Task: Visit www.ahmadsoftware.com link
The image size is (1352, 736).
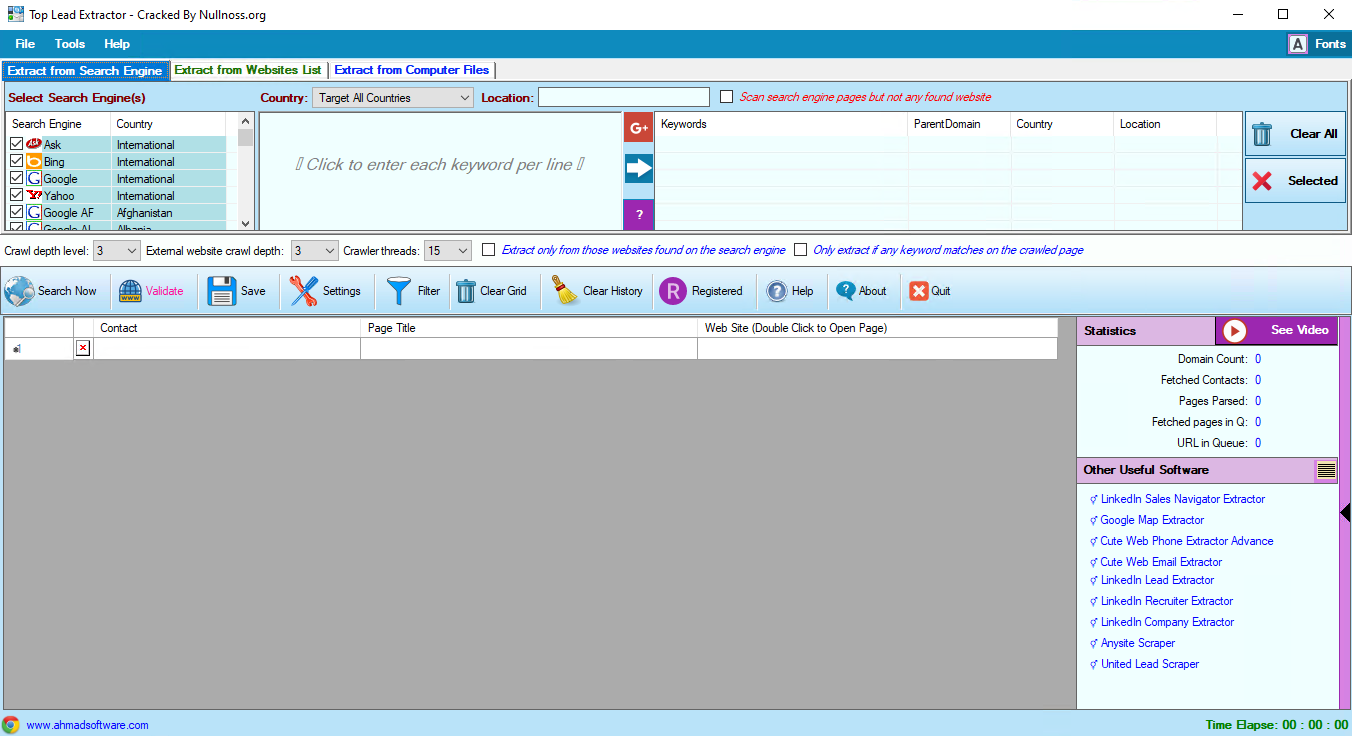Action: (x=88, y=725)
